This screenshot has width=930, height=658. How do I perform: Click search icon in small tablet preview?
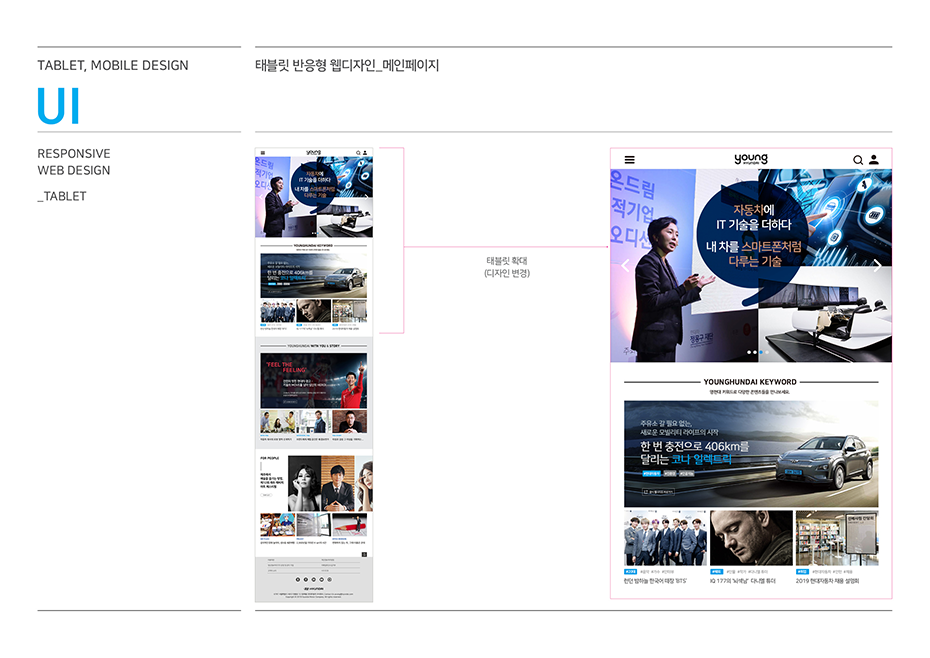click(x=358, y=153)
